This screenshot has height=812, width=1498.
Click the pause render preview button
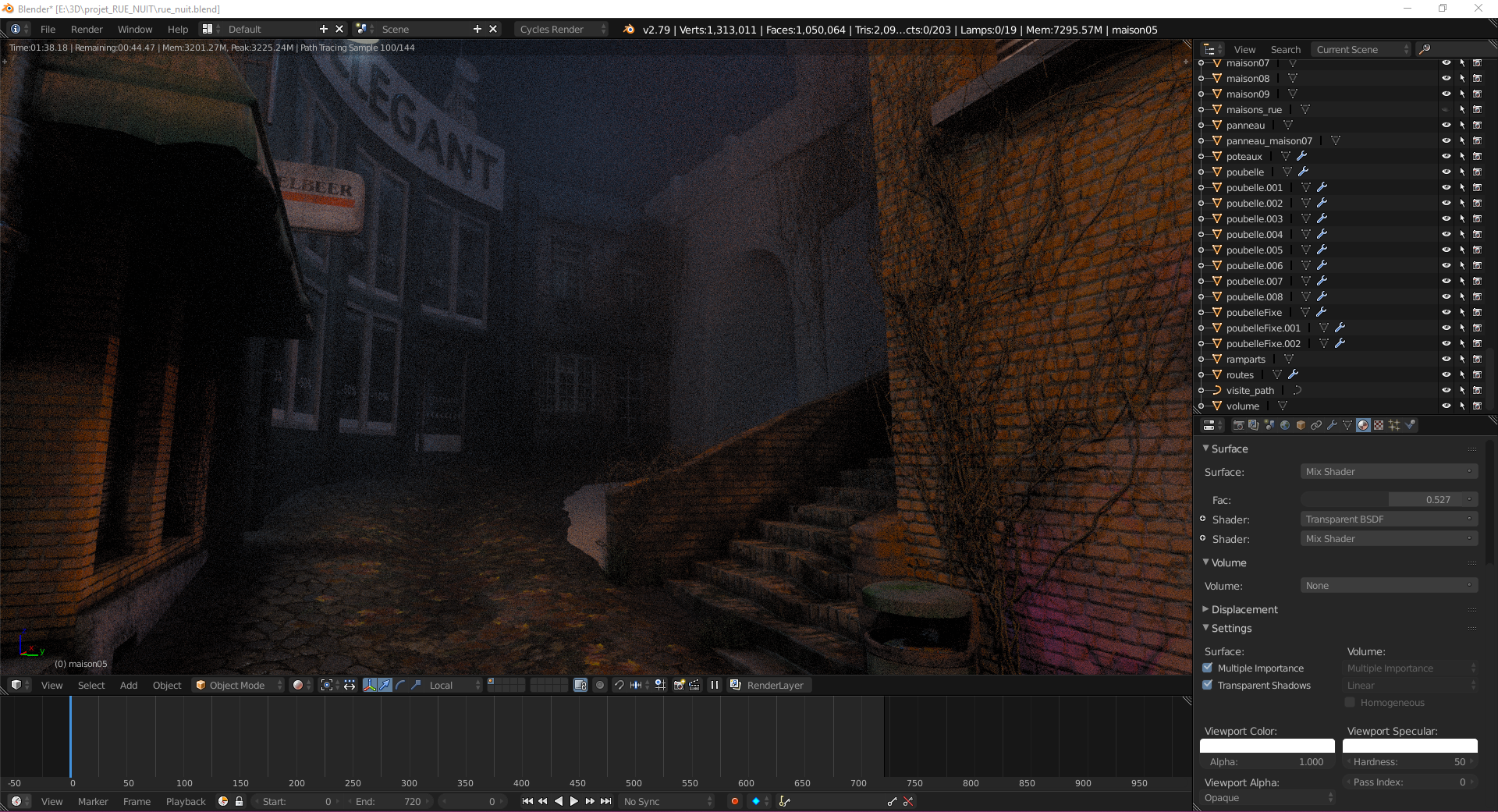(x=714, y=685)
